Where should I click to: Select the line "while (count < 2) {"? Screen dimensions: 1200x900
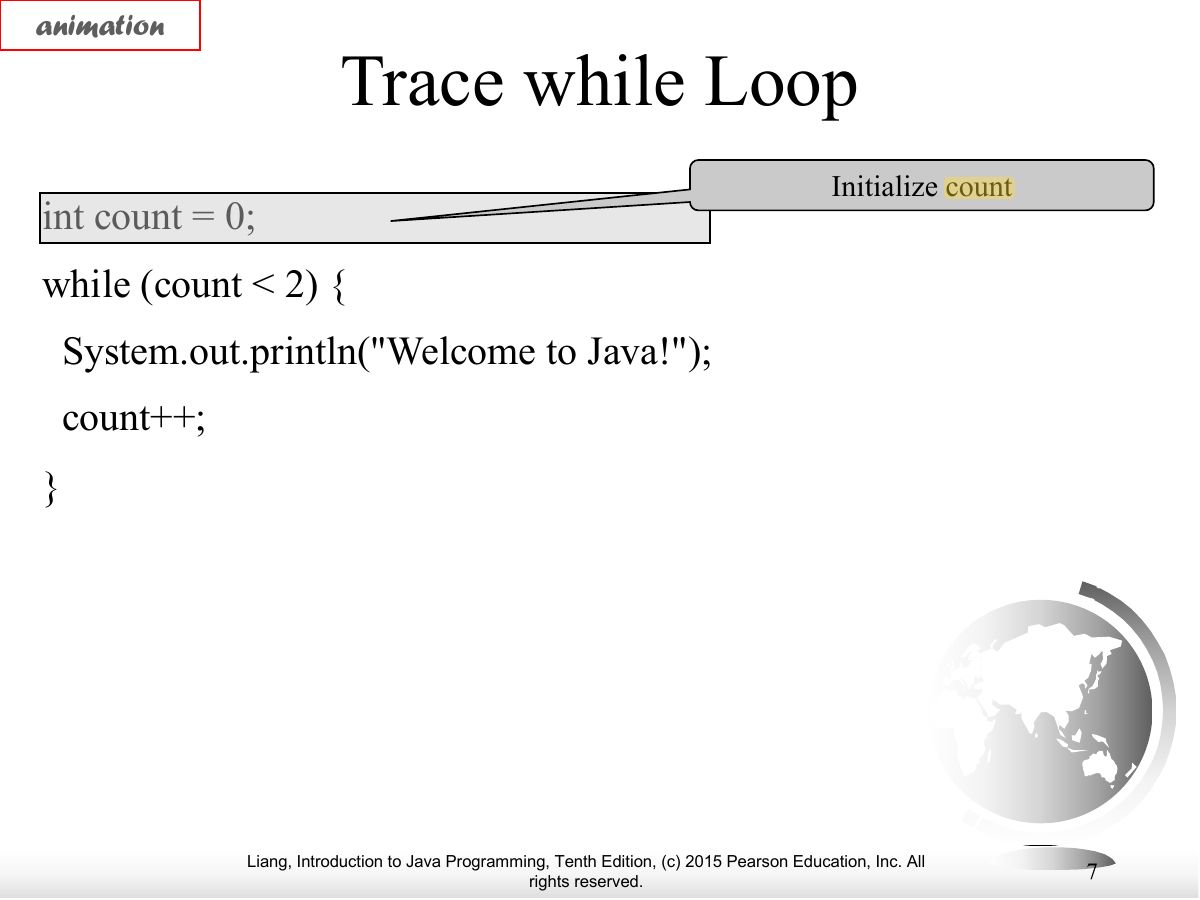pyautogui.click(x=194, y=286)
